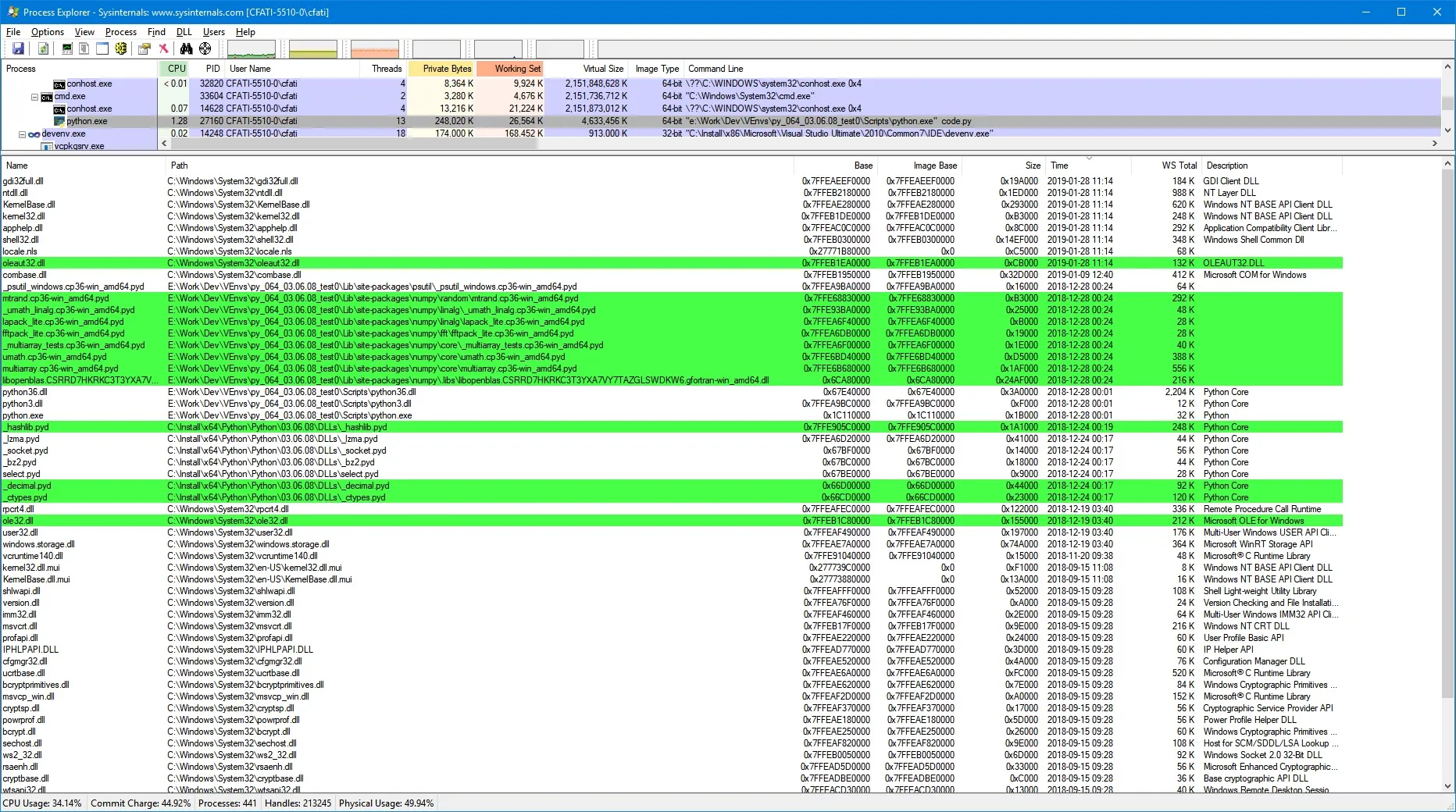Sort by the Private Bytes column header
This screenshot has width=1456, height=812.
point(442,69)
